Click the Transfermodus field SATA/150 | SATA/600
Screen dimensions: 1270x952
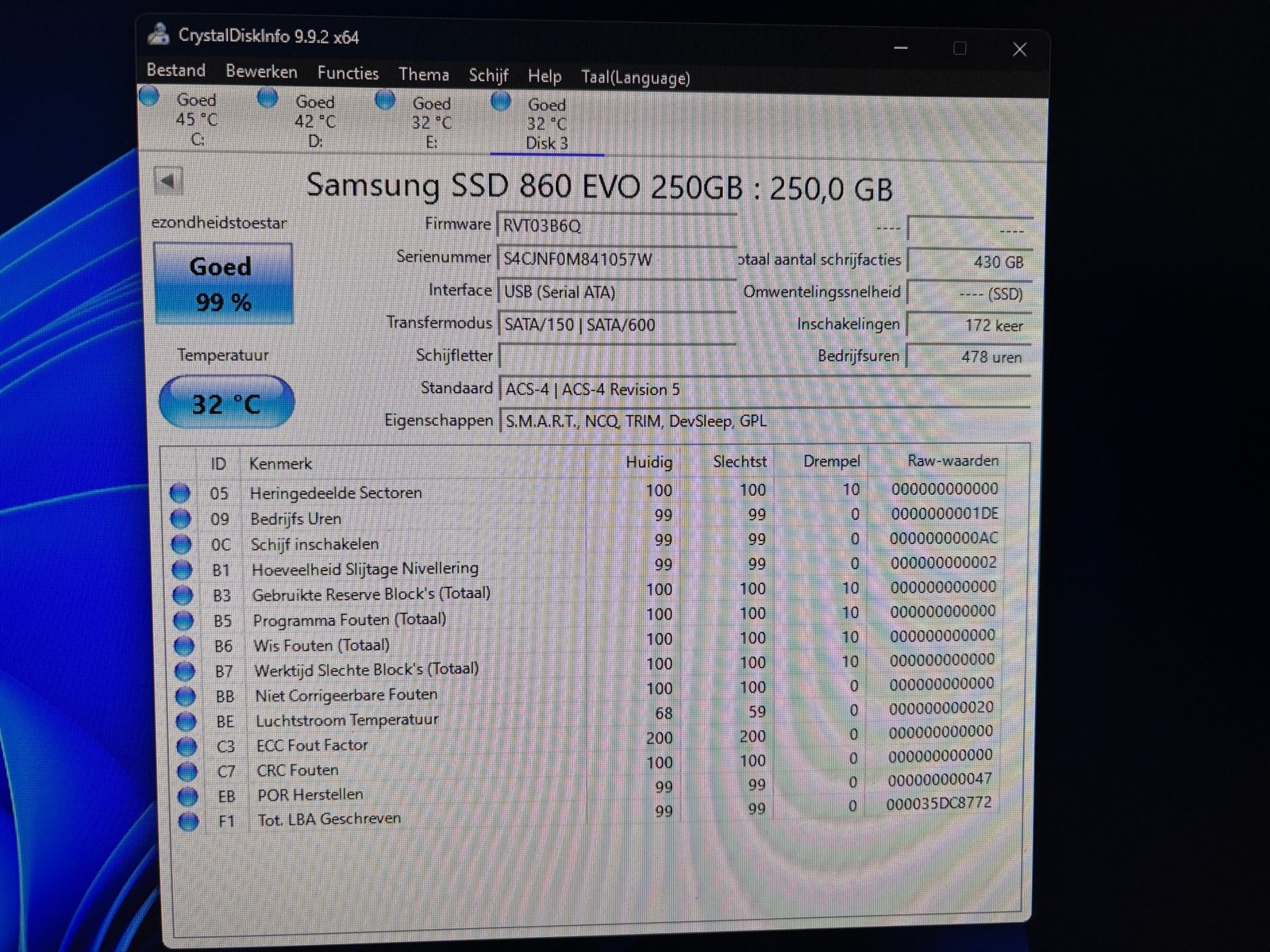(x=617, y=324)
